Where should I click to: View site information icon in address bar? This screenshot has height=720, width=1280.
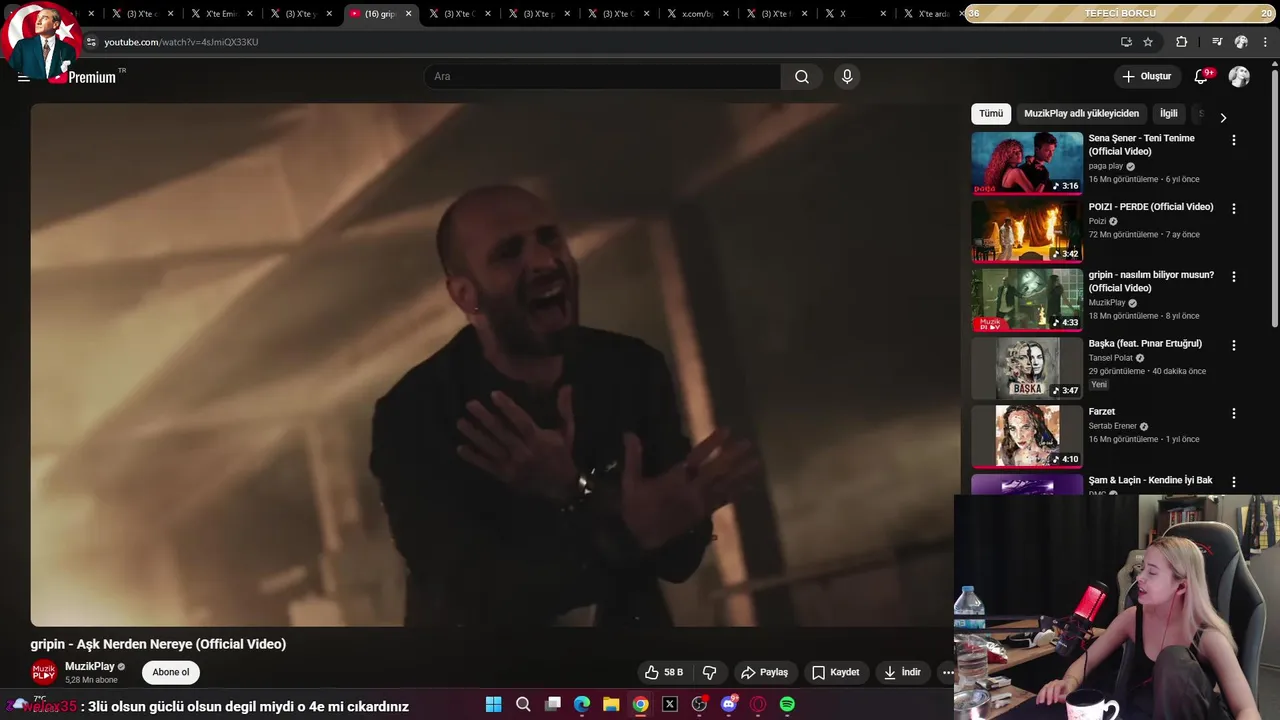[91, 42]
